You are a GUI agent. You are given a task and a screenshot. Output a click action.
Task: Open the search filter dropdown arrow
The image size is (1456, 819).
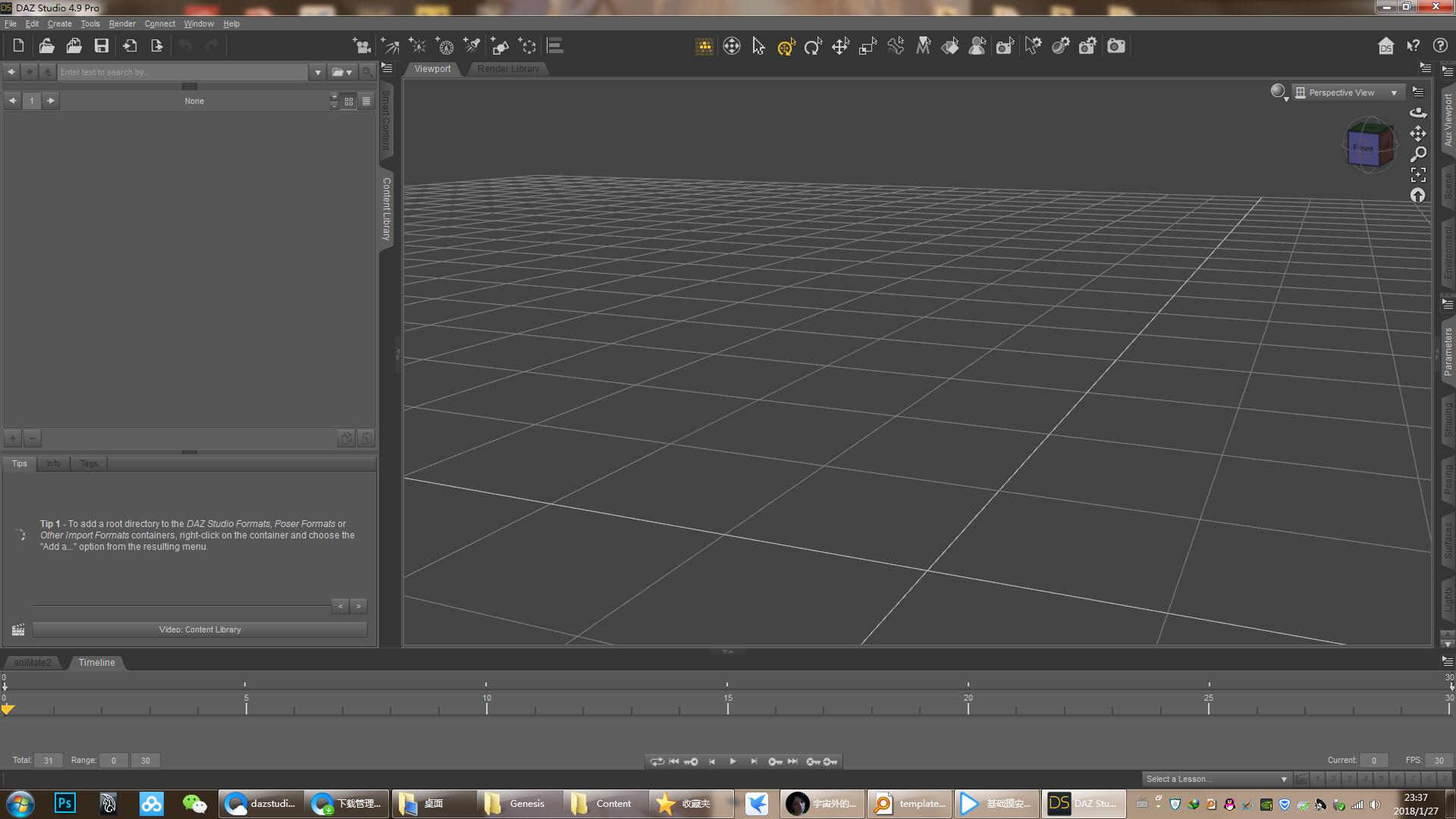318,72
